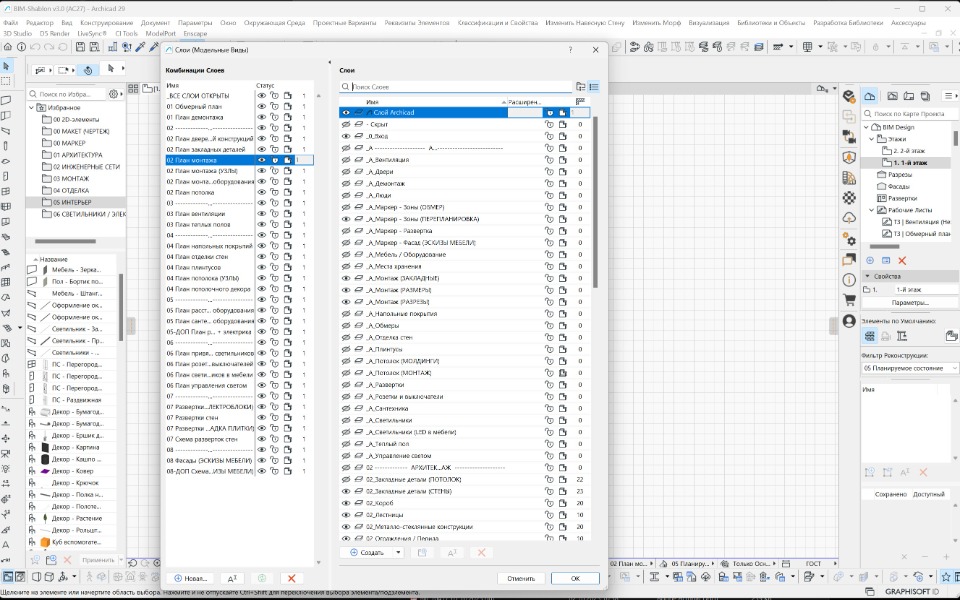Viewport: 960px width, 600px height.
Task: Click Поиск Слоев search field
Action: point(456,87)
